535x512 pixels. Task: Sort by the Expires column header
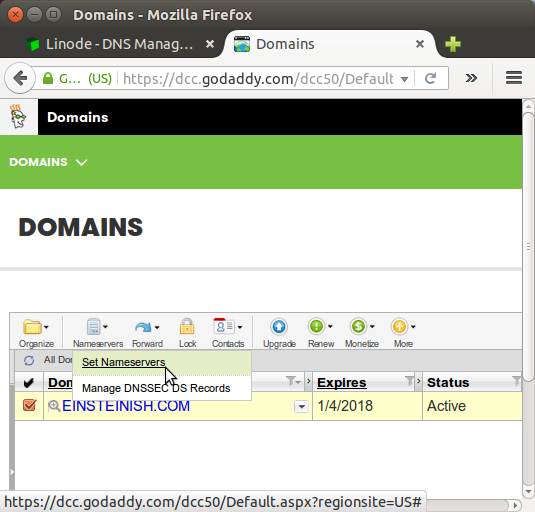342,383
